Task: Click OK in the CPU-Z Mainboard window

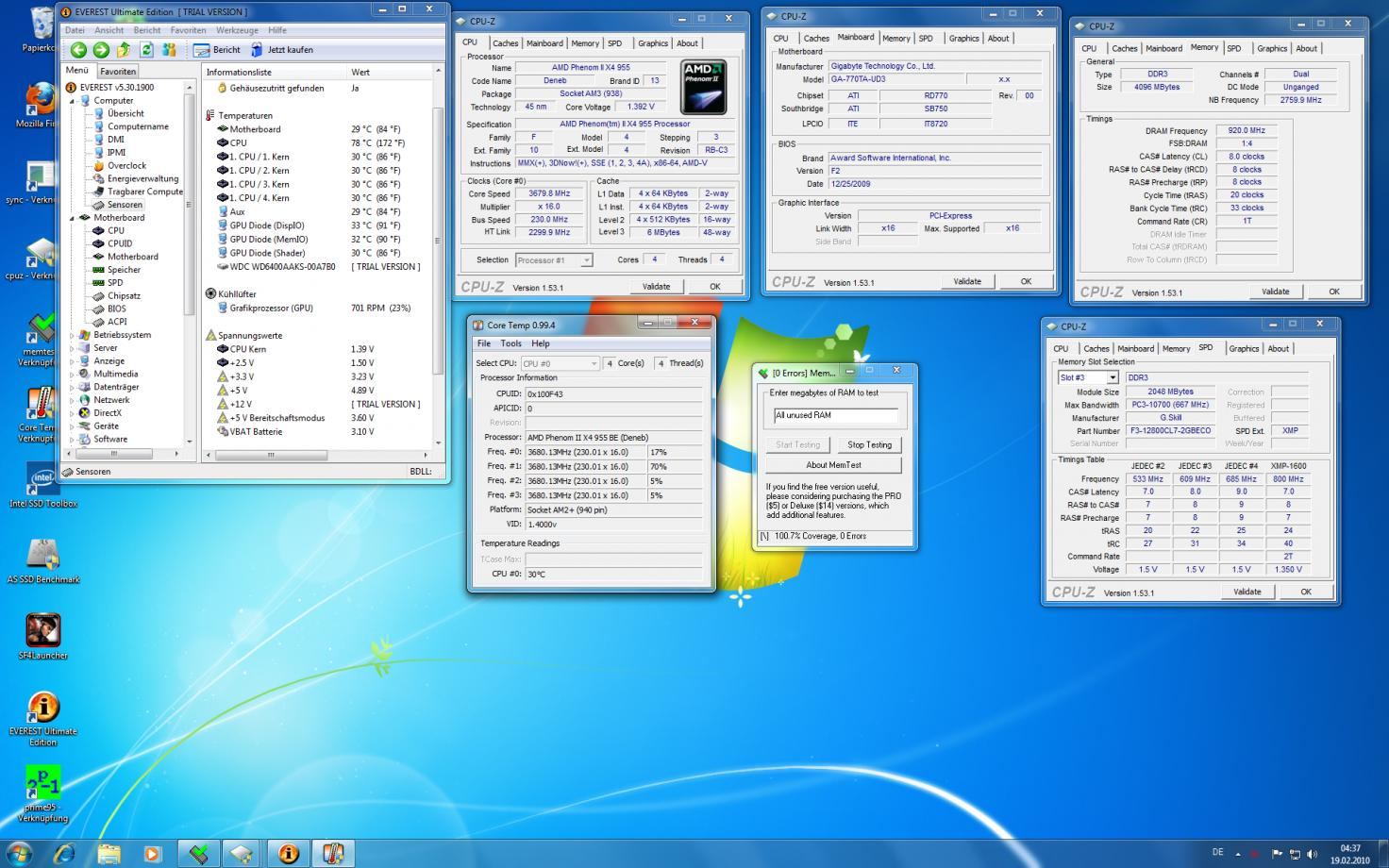Action: point(1026,282)
